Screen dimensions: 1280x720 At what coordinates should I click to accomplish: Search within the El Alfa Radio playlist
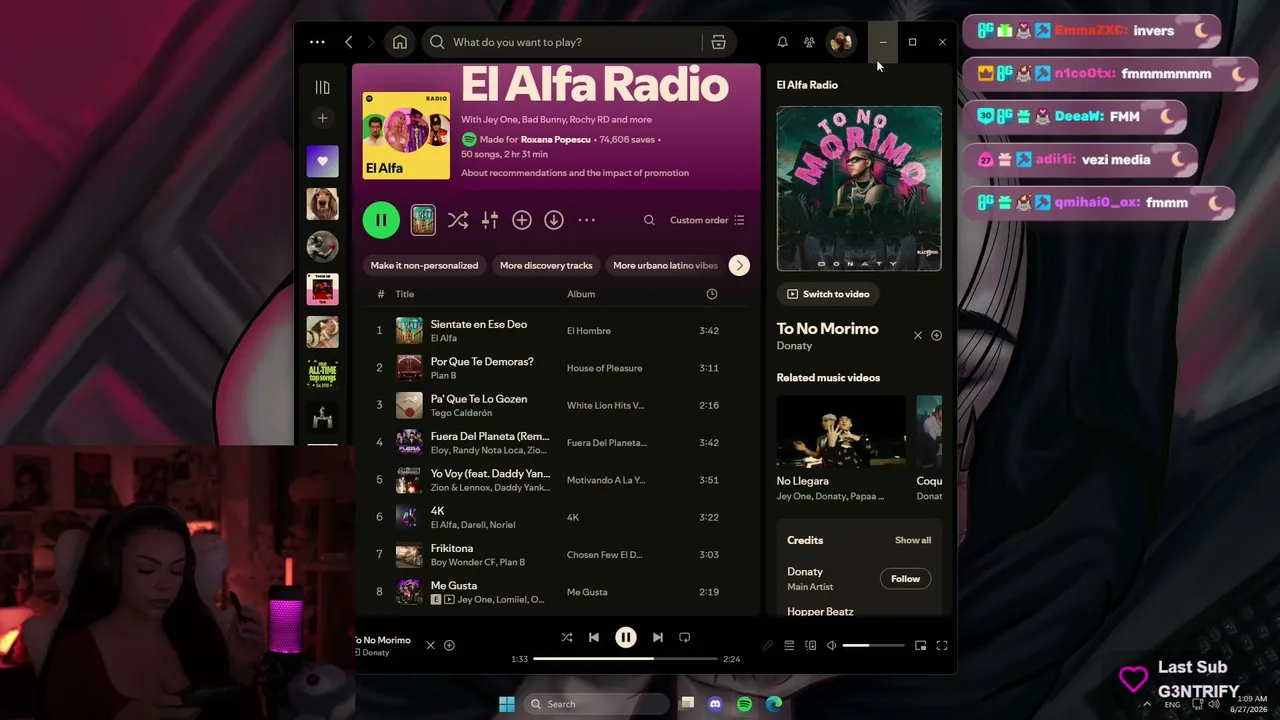tap(649, 220)
